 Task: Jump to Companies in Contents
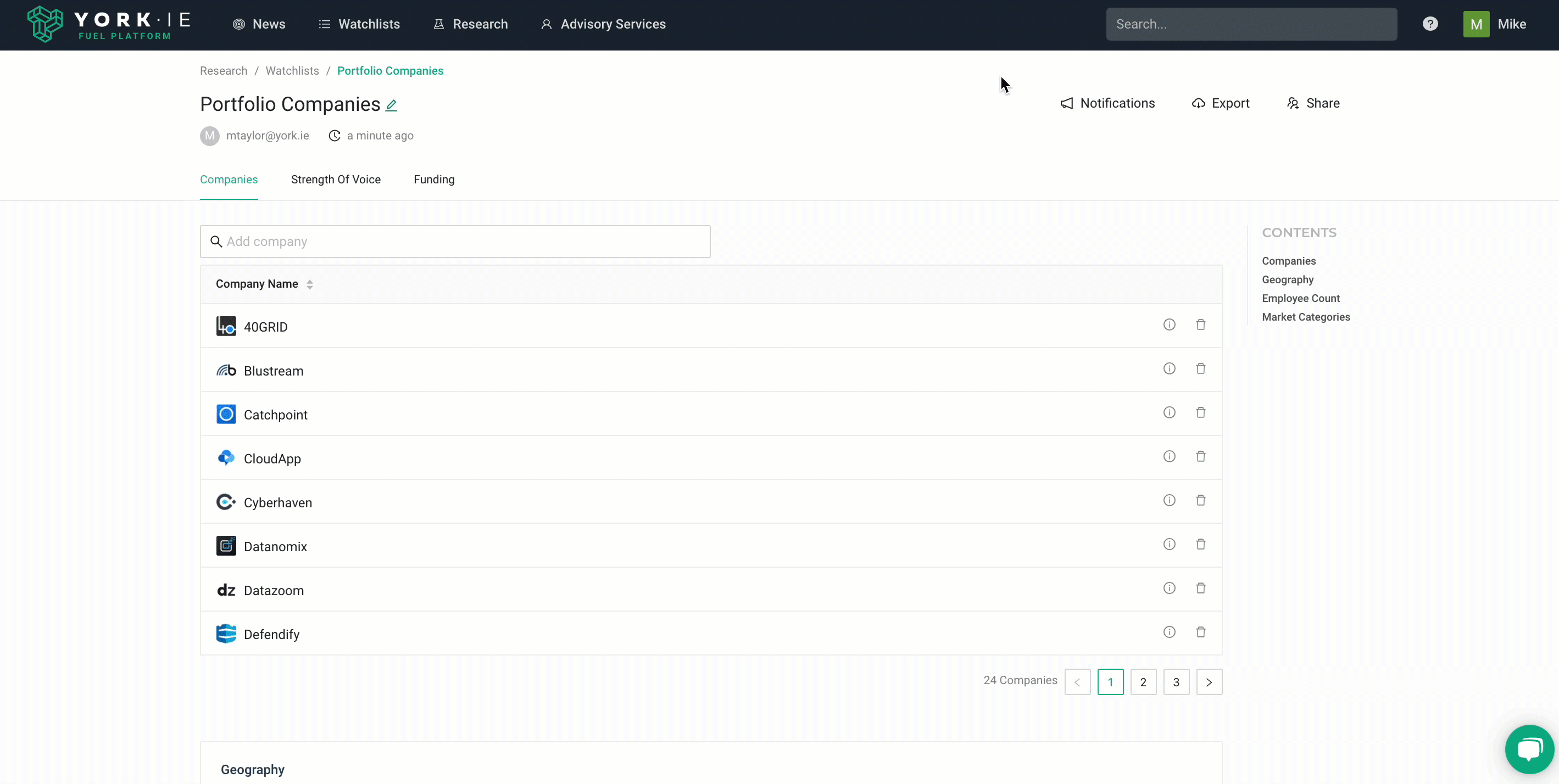[x=1289, y=261]
